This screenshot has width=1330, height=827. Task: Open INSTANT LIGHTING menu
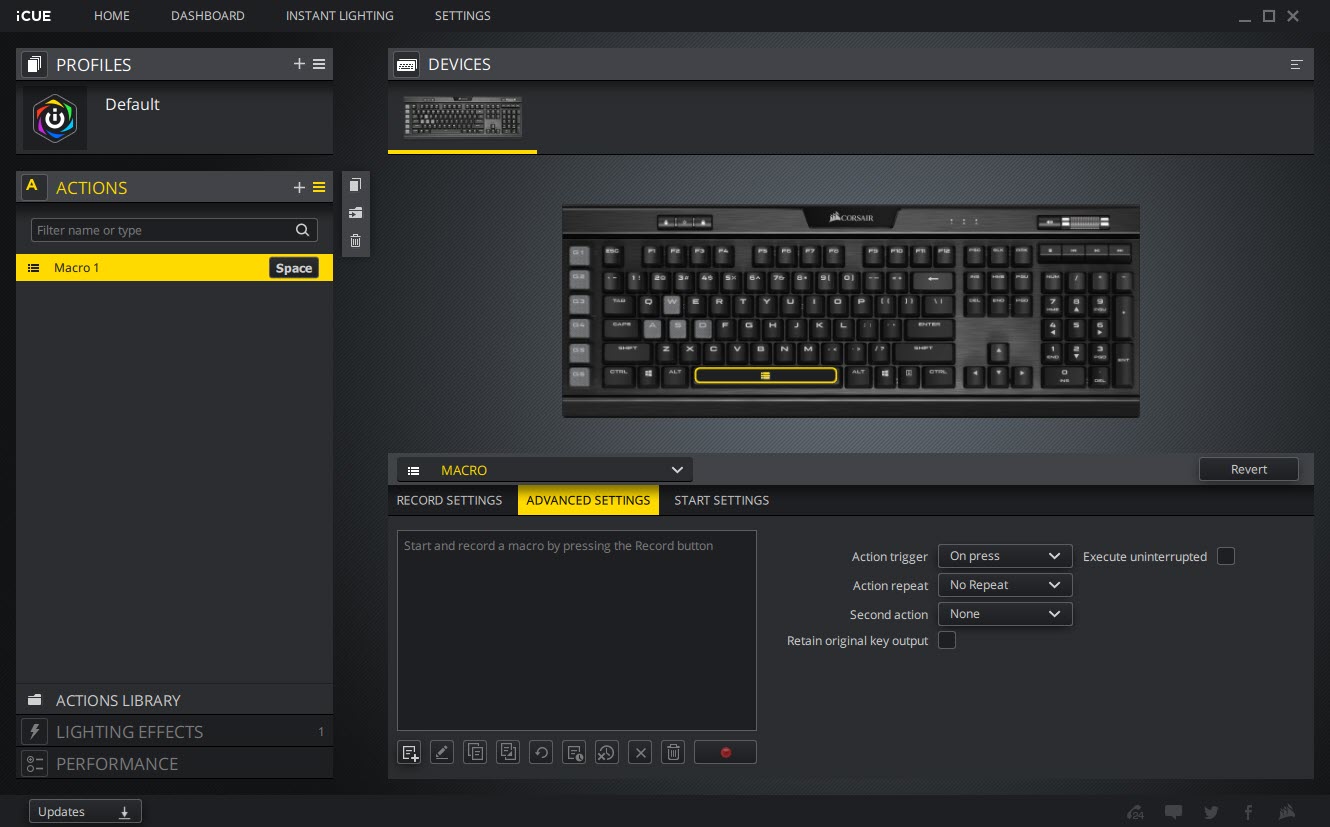(340, 16)
